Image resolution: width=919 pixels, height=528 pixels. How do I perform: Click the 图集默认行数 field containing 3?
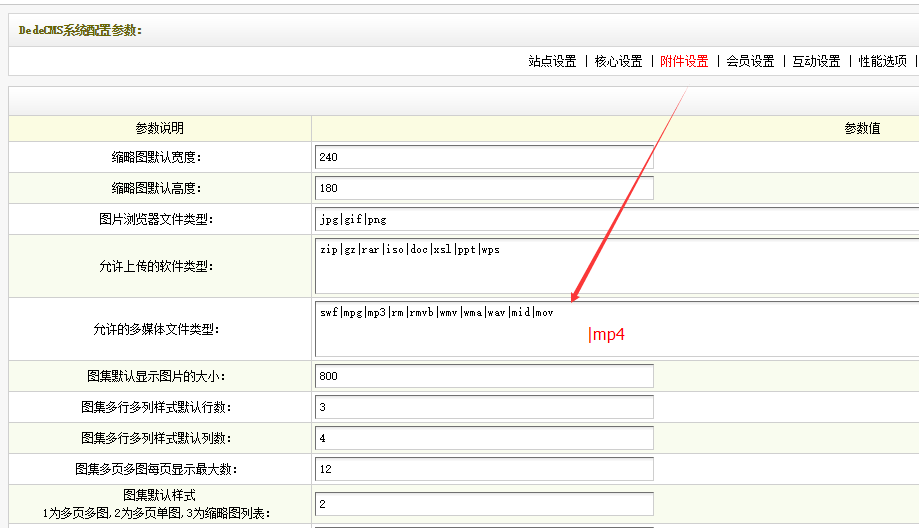pos(483,407)
